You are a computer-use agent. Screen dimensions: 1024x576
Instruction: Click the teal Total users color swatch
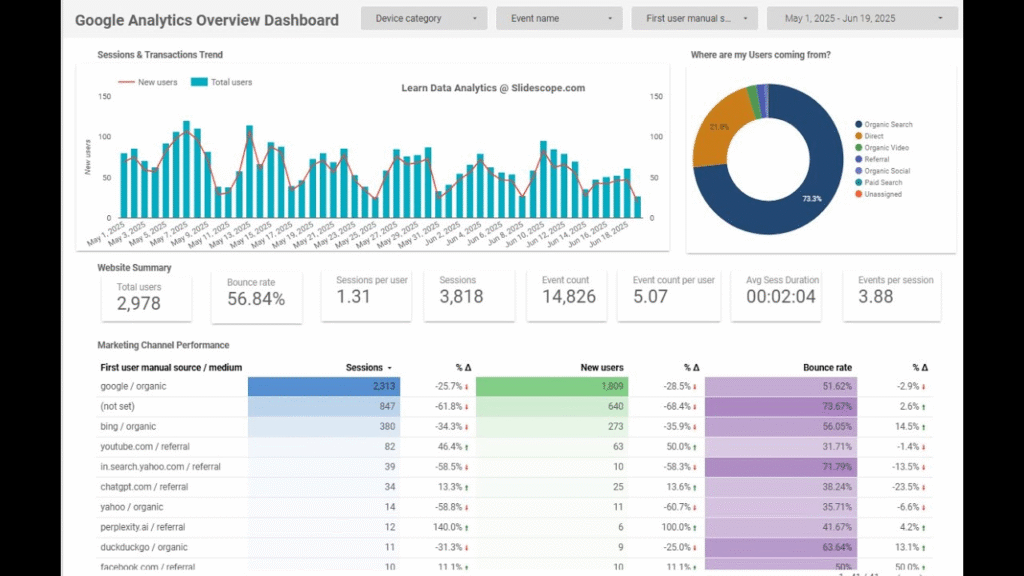pyautogui.click(x=198, y=82)
